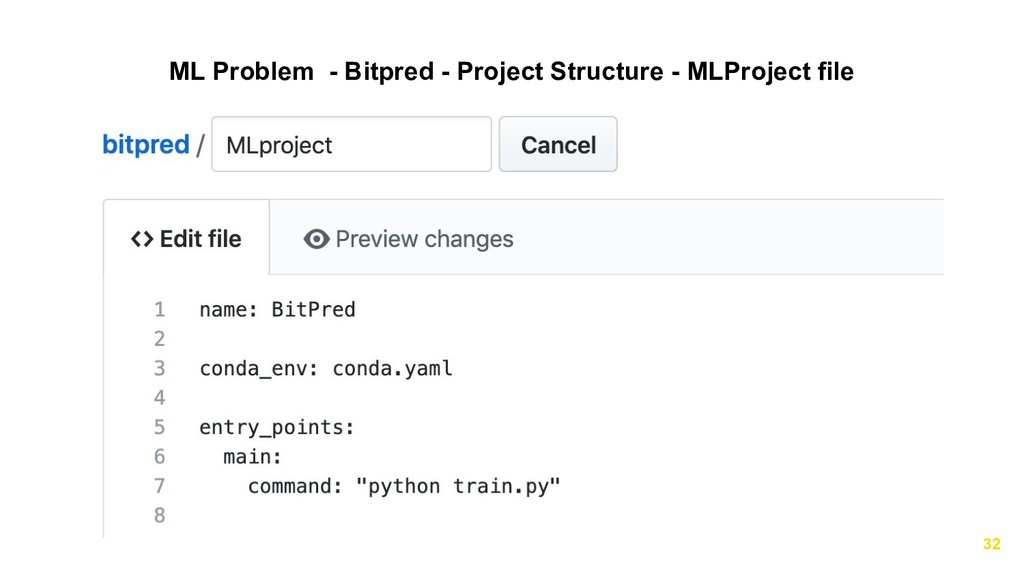
Task: Place cursor on conda_env: conda.yaml line
Action: pyautogui.click(x=326, y=369)
